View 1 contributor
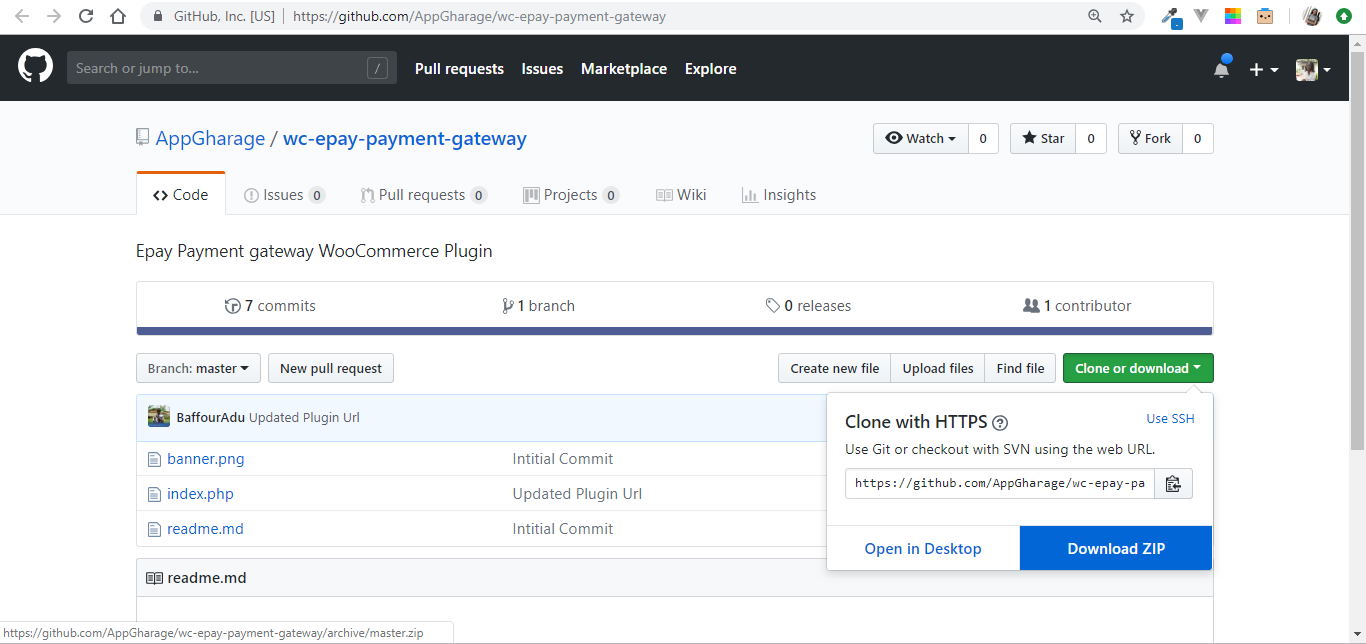1366x644 pixels. tap(1077, 305)
